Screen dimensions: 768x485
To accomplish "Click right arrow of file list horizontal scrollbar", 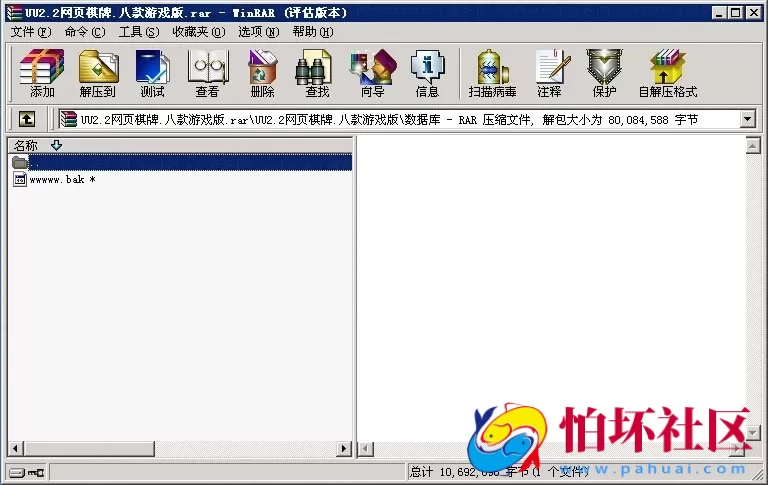I will pos(344,448).
